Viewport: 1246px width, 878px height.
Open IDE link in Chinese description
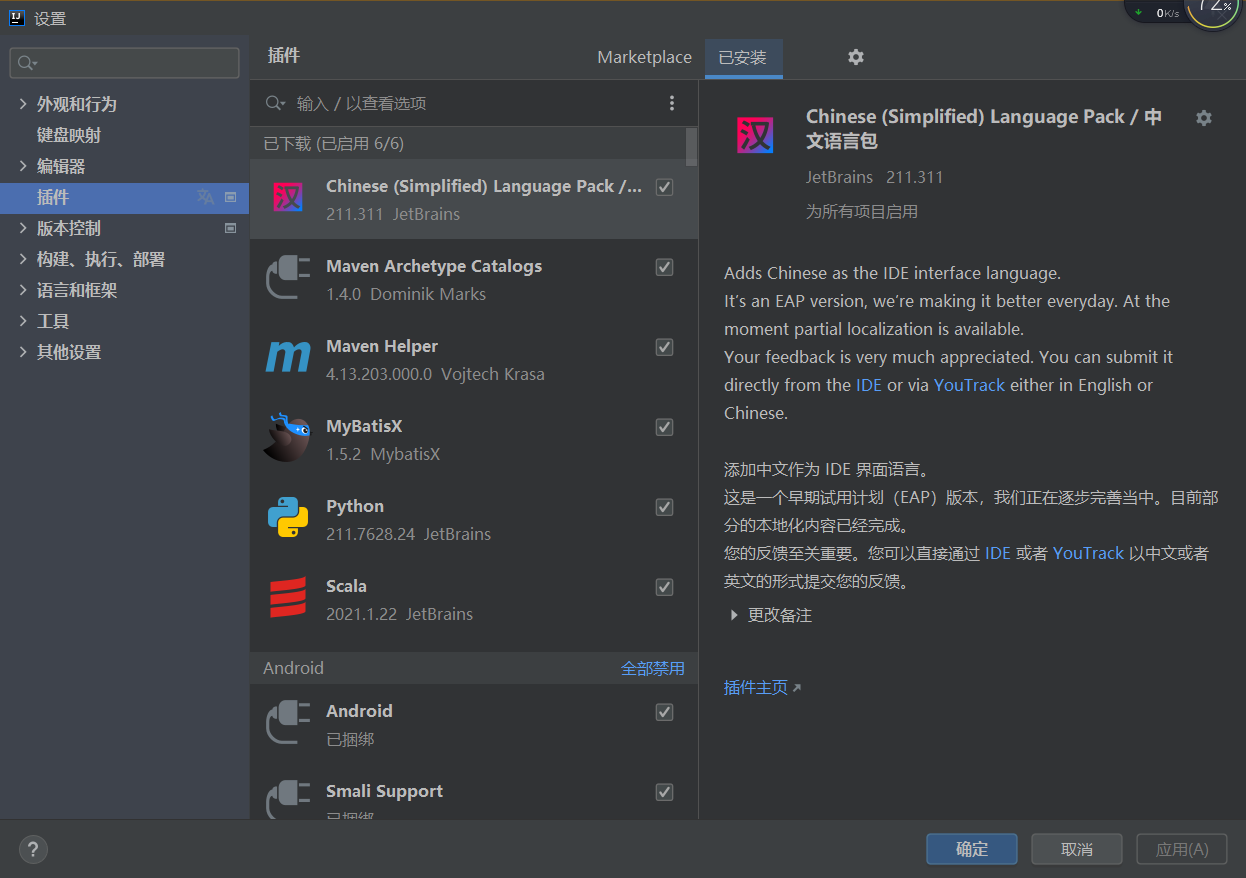tap(998, 553)
